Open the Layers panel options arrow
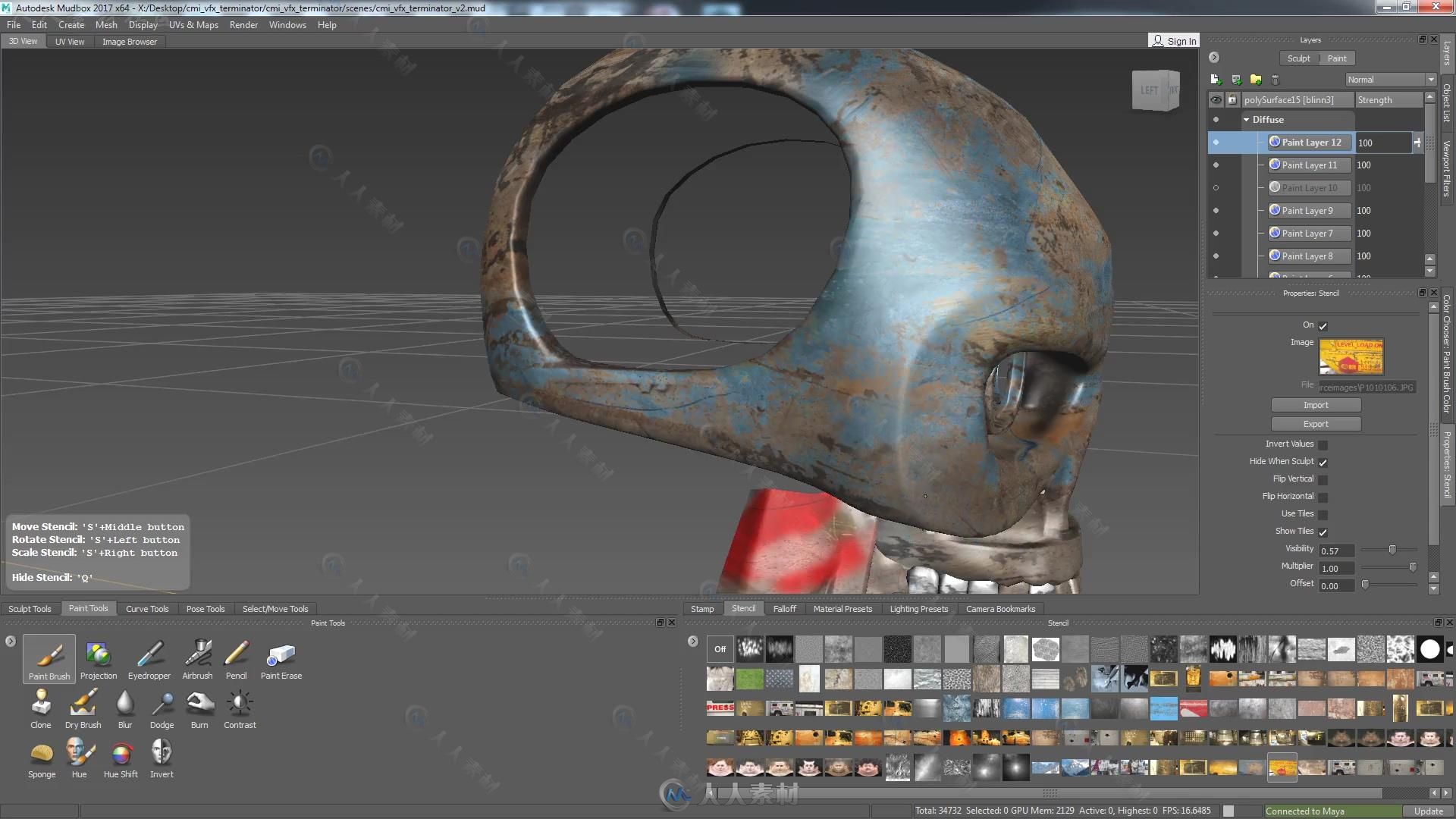This screenshot has width=1456, height=819. pyautogui.click(x=1214, y=58)
